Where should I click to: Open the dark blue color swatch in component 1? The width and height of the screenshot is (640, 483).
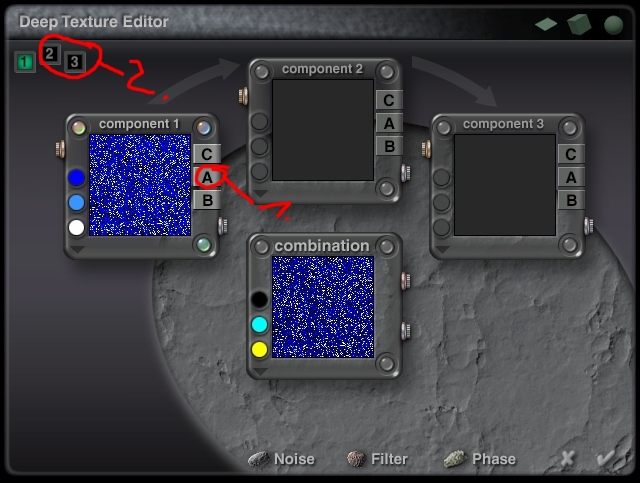(77, 178)
